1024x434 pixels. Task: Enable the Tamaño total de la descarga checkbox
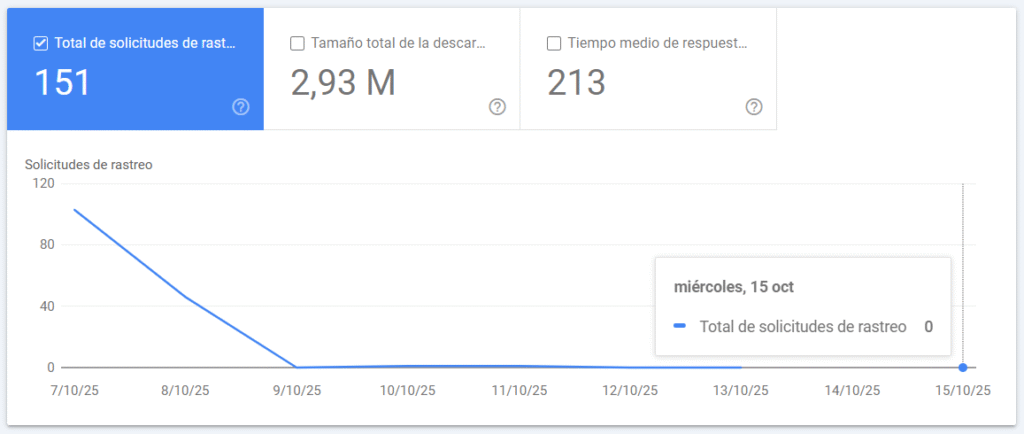(297, 43)
